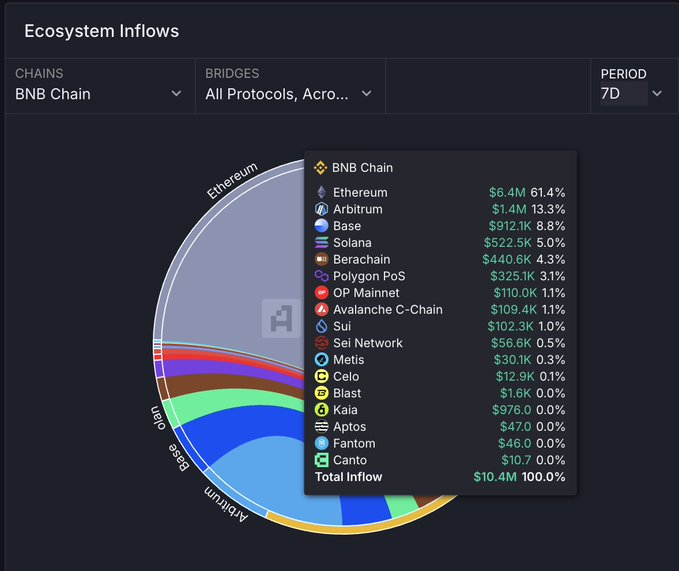Click the Polygon PoS icon
Image resolution: width=679 pixels, height=571 pixels.
(321, 276)
